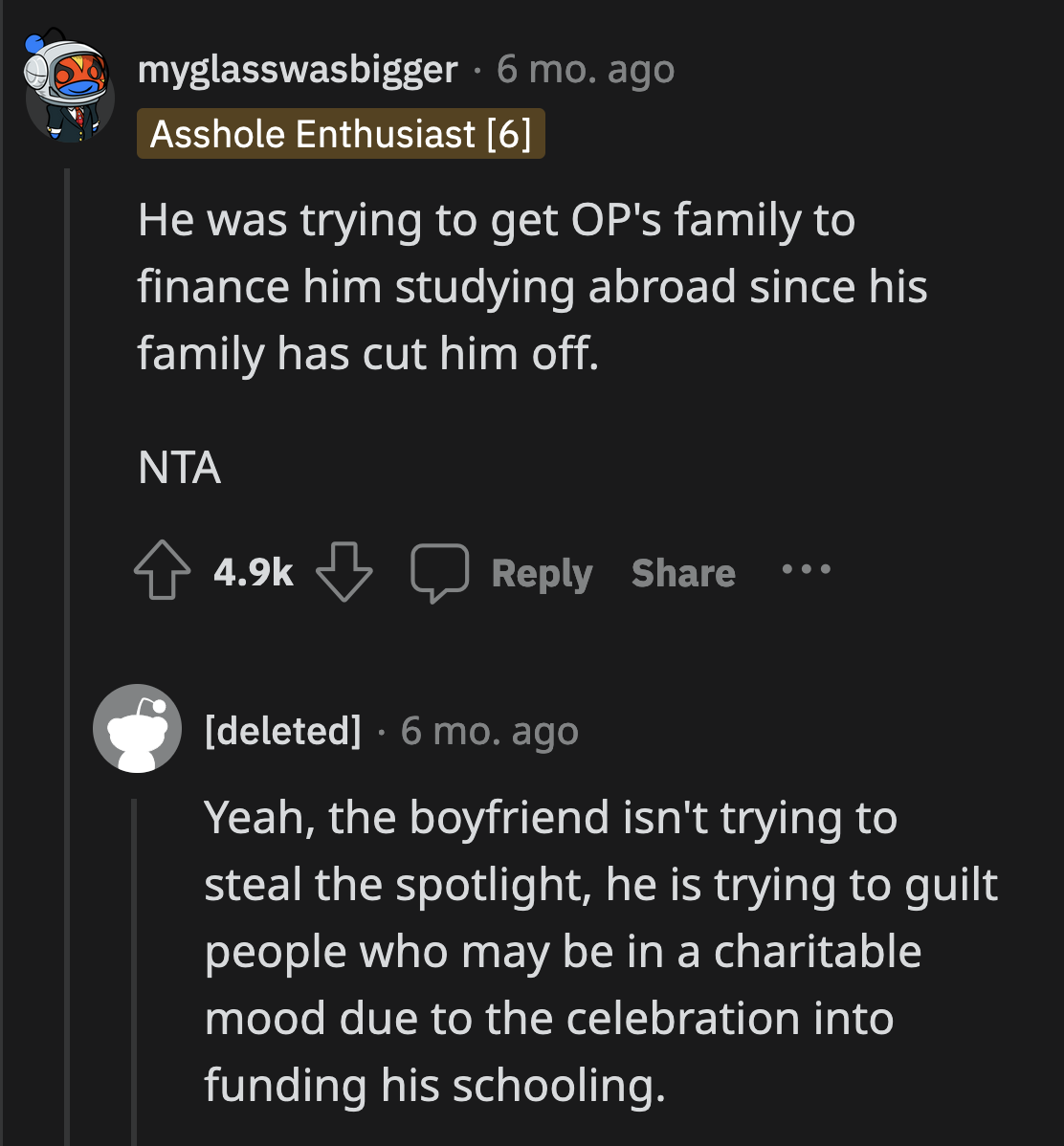
Task: Click the 4.9k vote count display
Action: [x=253, y=571]
